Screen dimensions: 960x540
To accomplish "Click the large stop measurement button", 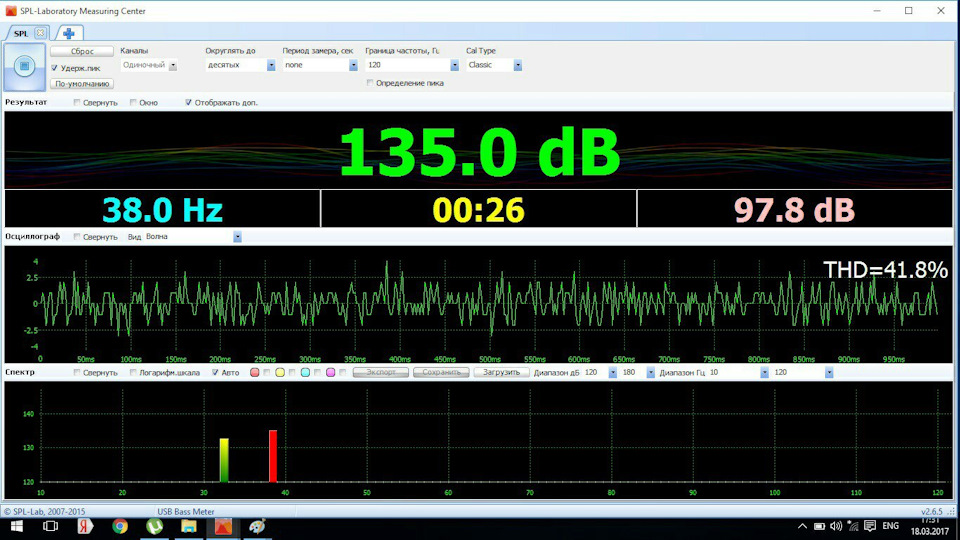I will 23,67.
